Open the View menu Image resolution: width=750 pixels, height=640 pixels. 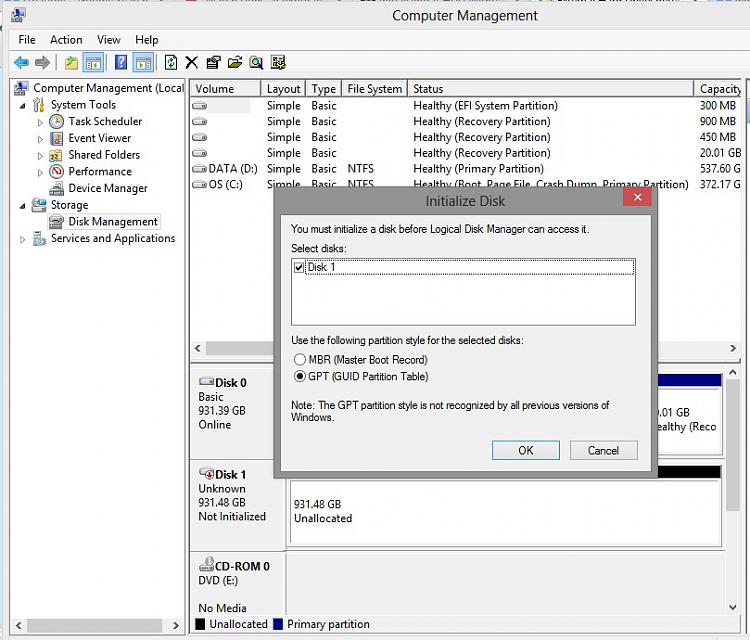click(x=109, y=40)
